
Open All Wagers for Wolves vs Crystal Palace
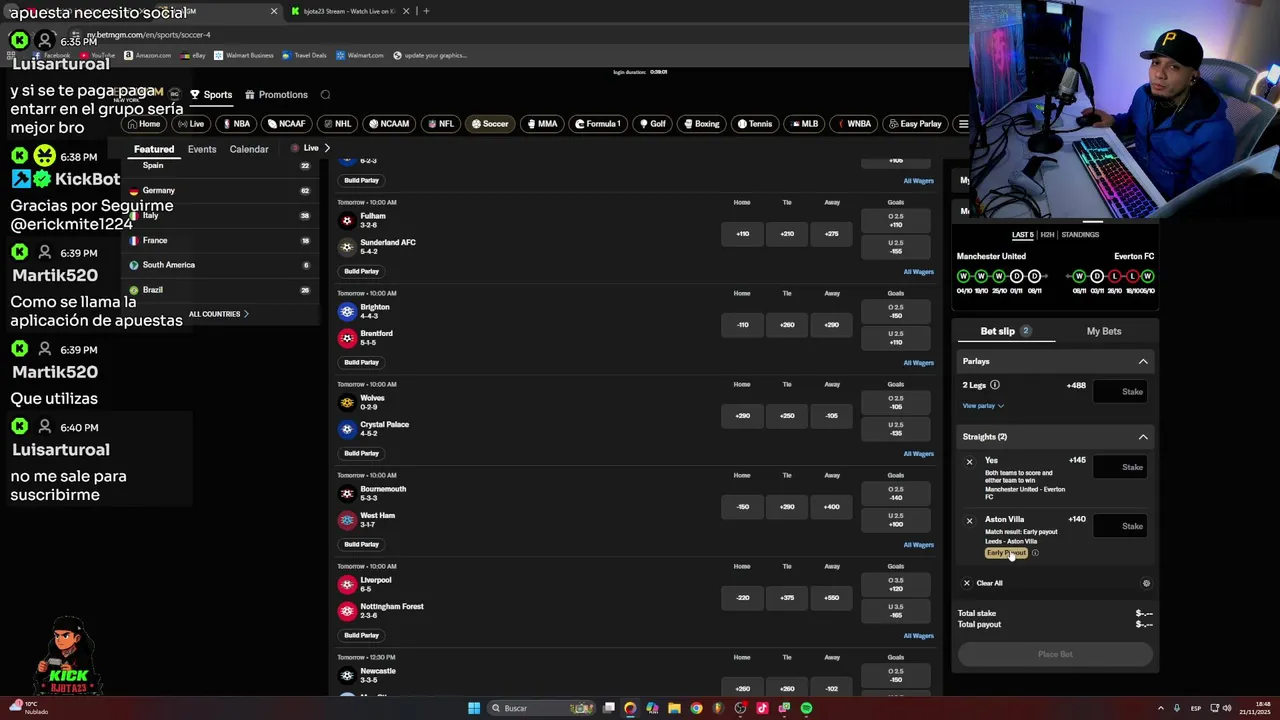pos(918,454)
